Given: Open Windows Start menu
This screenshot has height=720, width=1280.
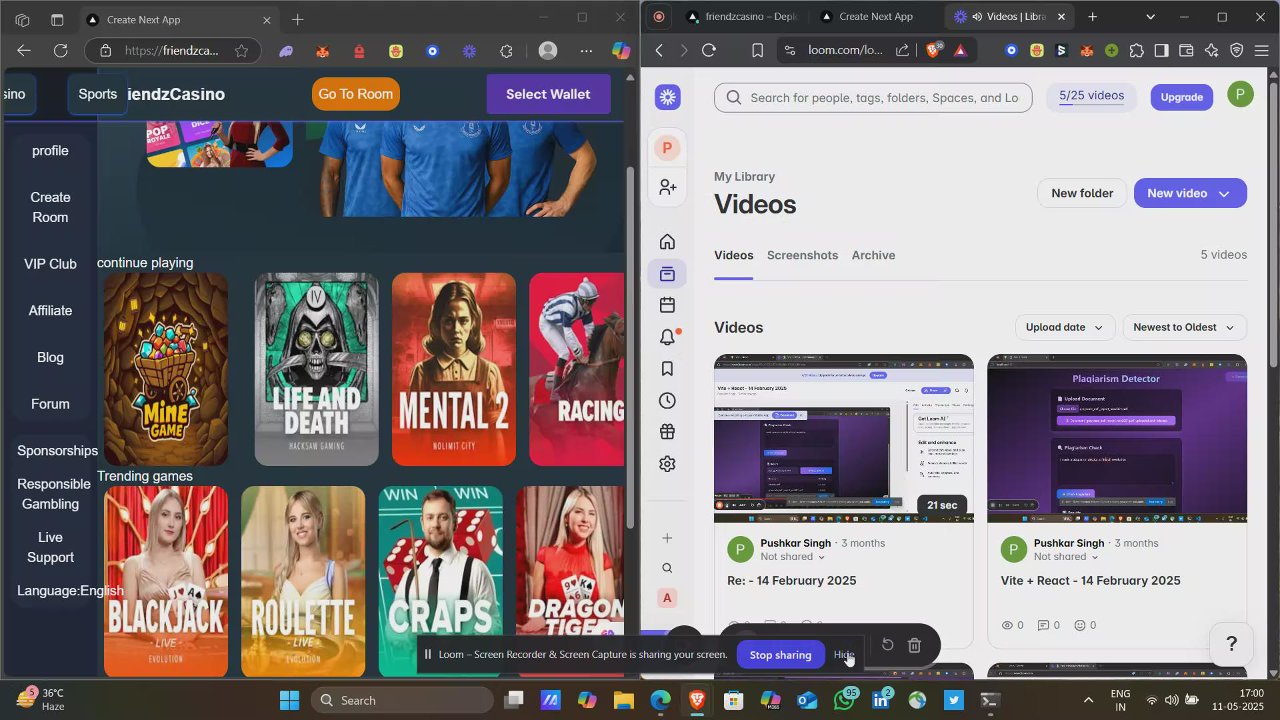Looking at the screenshot, I should (289, 700).
